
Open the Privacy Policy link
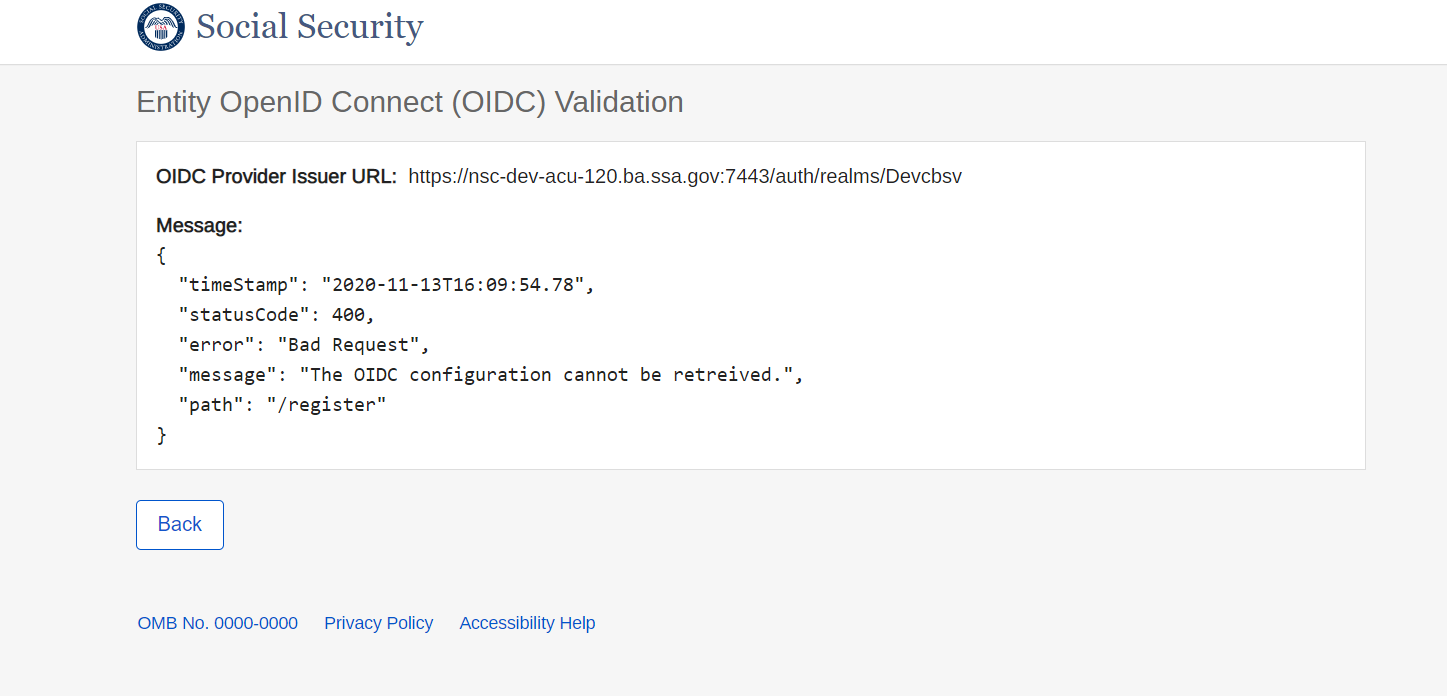[379, 623]
